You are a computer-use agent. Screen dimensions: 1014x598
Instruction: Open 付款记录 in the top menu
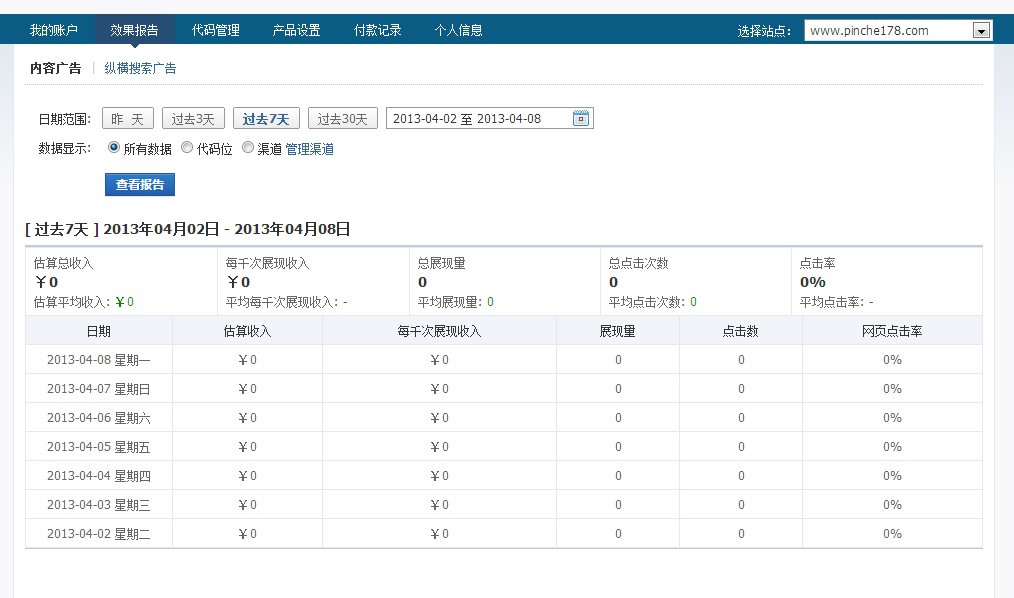pyautogui.click(x=378, y=30)
